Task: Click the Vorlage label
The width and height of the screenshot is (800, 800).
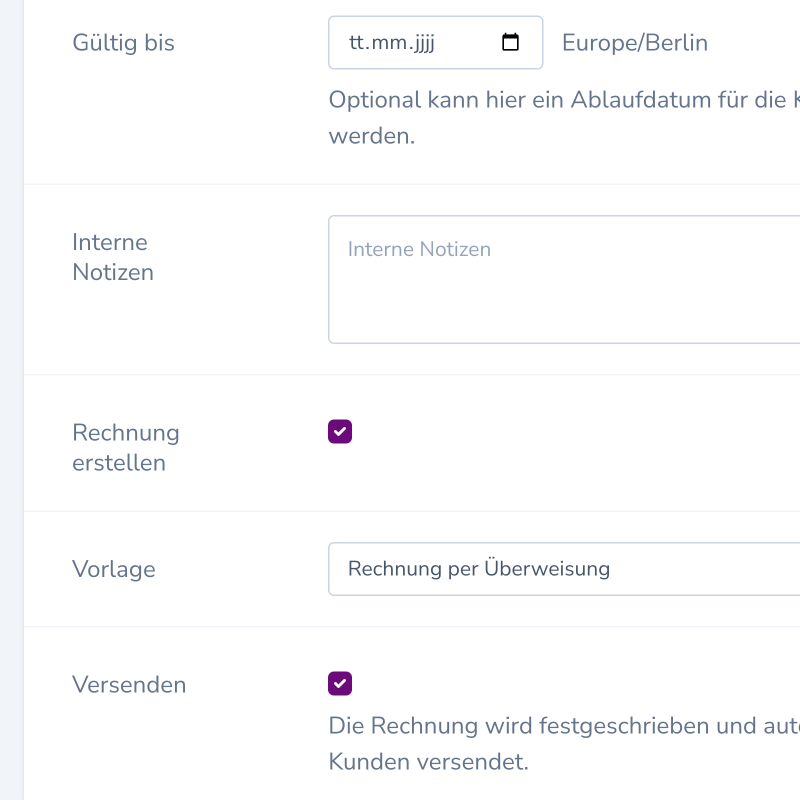Action: pyautogui.click(x=114, y=569)
